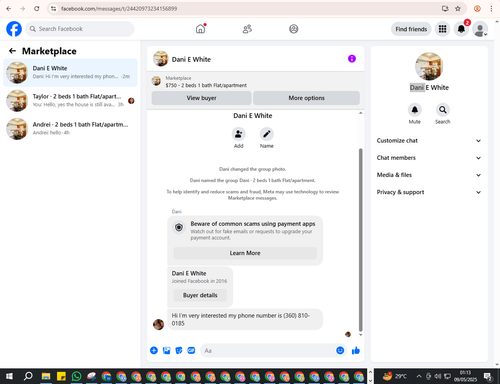Go back with the Marketplace arrow
This screenshot has height=384, width=500.
12,51
